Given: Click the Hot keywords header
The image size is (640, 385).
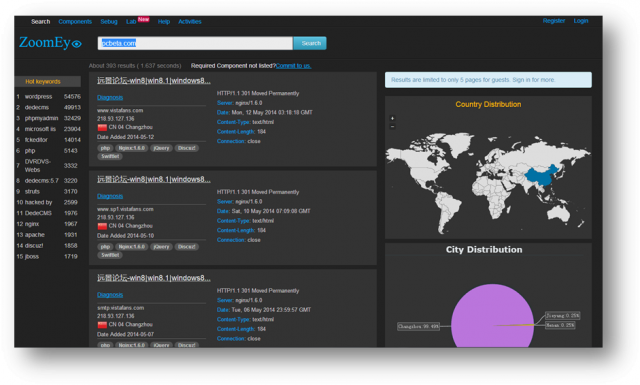Looking at the screenshot, I should (x=48, y=82).
